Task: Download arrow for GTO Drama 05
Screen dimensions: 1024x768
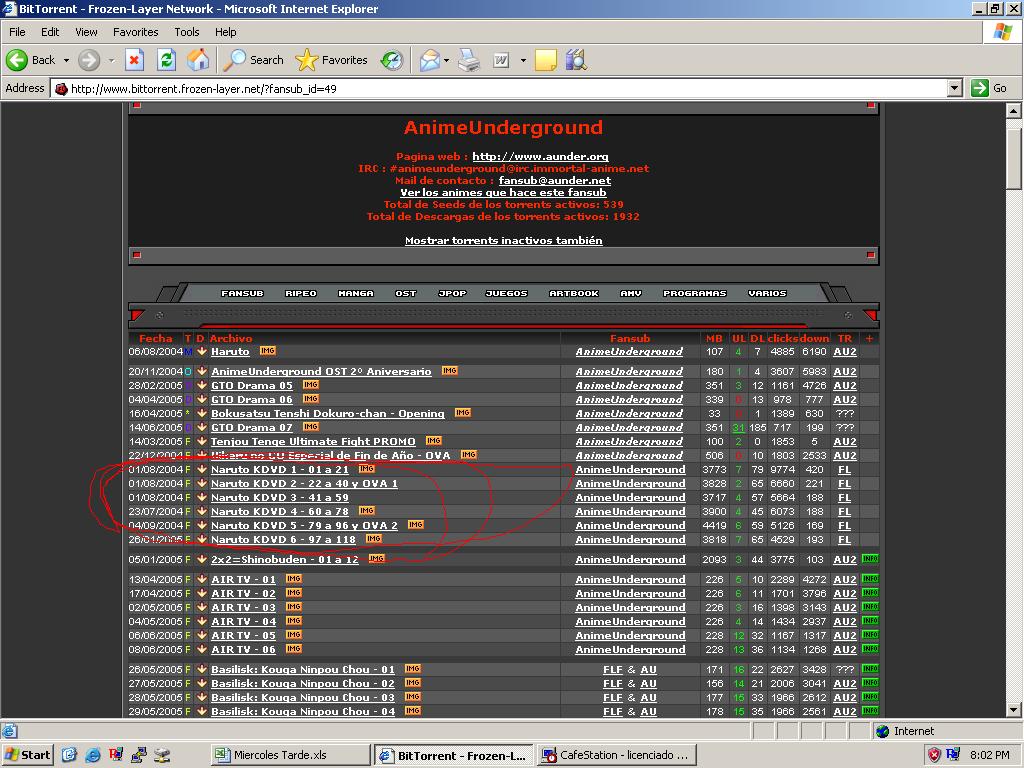Action: (202, 385)
